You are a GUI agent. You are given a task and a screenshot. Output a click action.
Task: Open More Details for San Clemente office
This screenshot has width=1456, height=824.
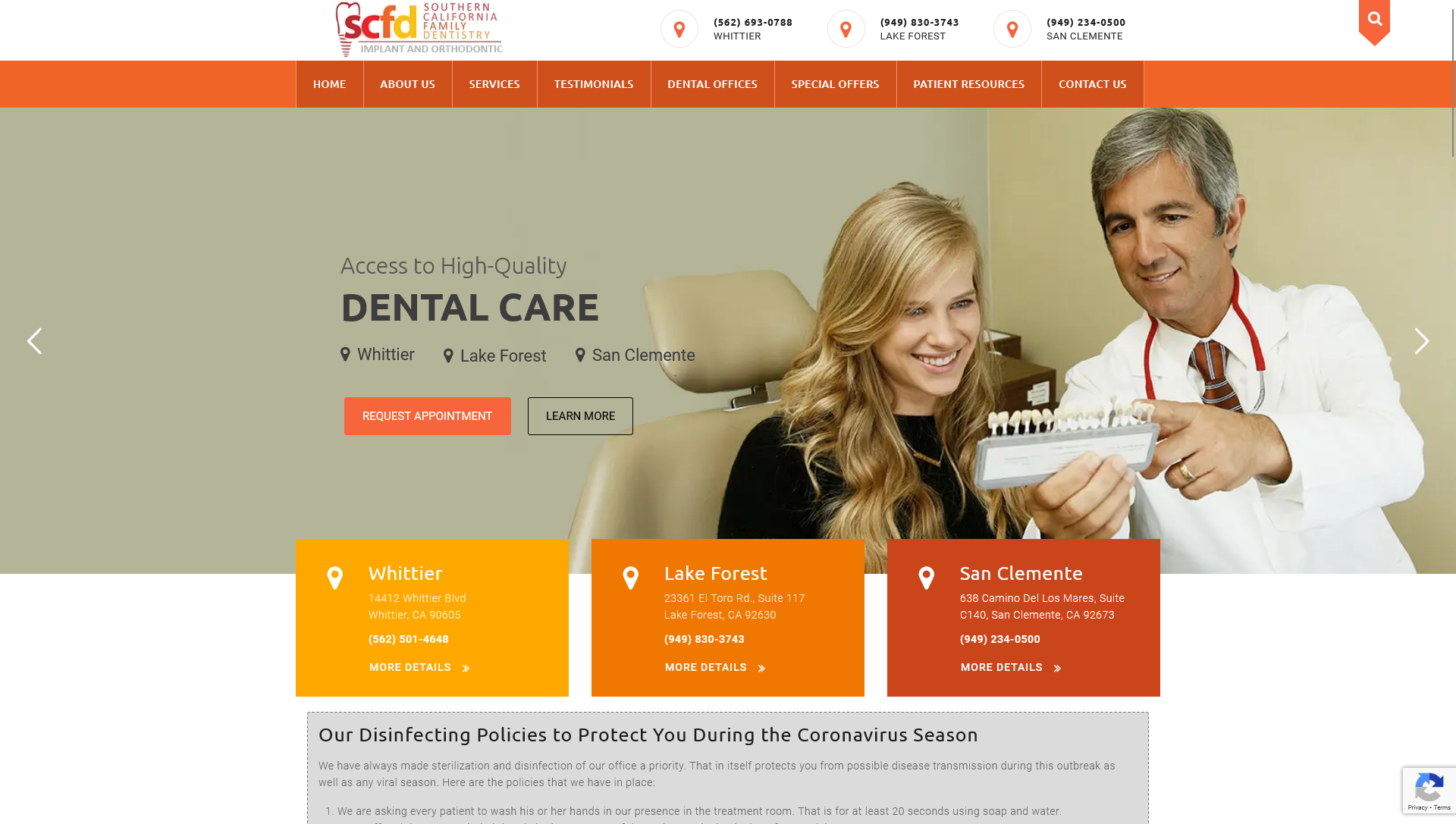1011,668
